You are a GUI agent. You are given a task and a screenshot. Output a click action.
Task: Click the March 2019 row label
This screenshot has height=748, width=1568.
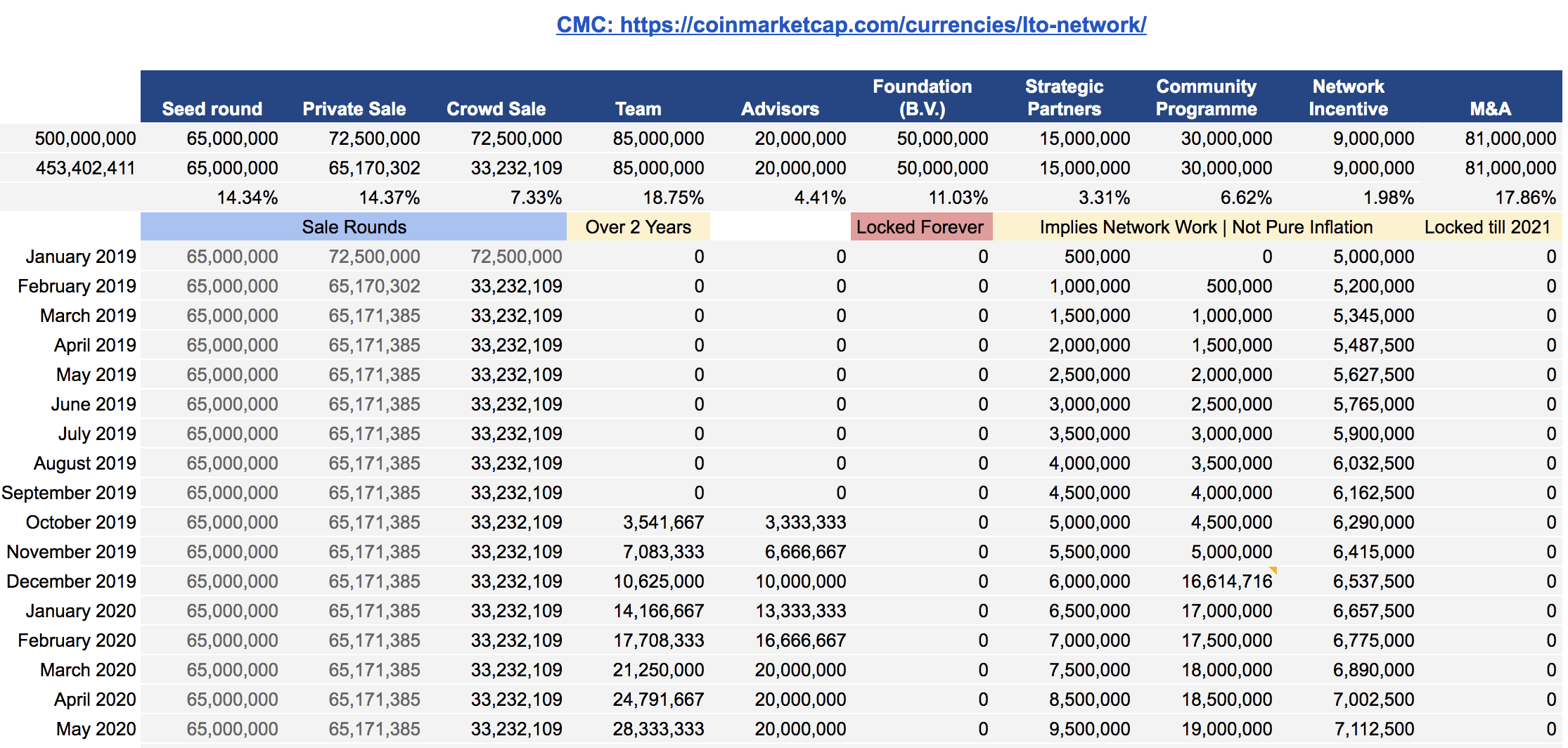[88, 316]
